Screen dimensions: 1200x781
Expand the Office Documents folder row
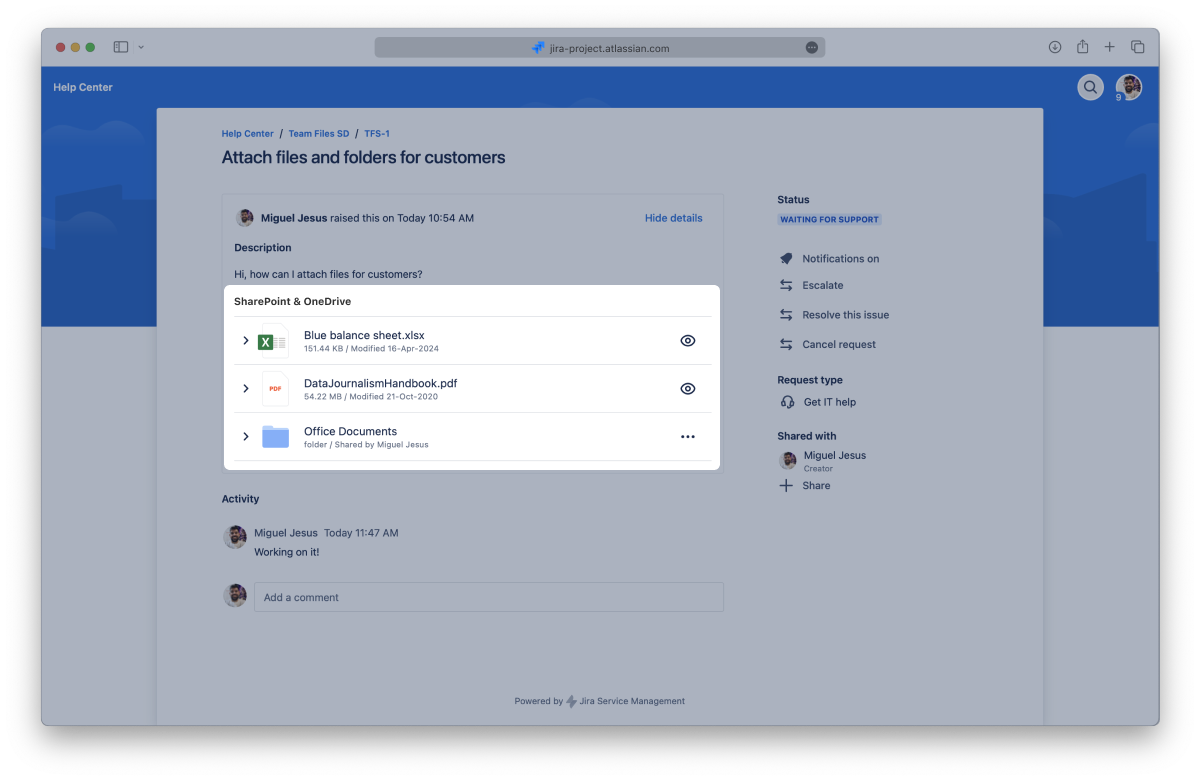[246, 437]
